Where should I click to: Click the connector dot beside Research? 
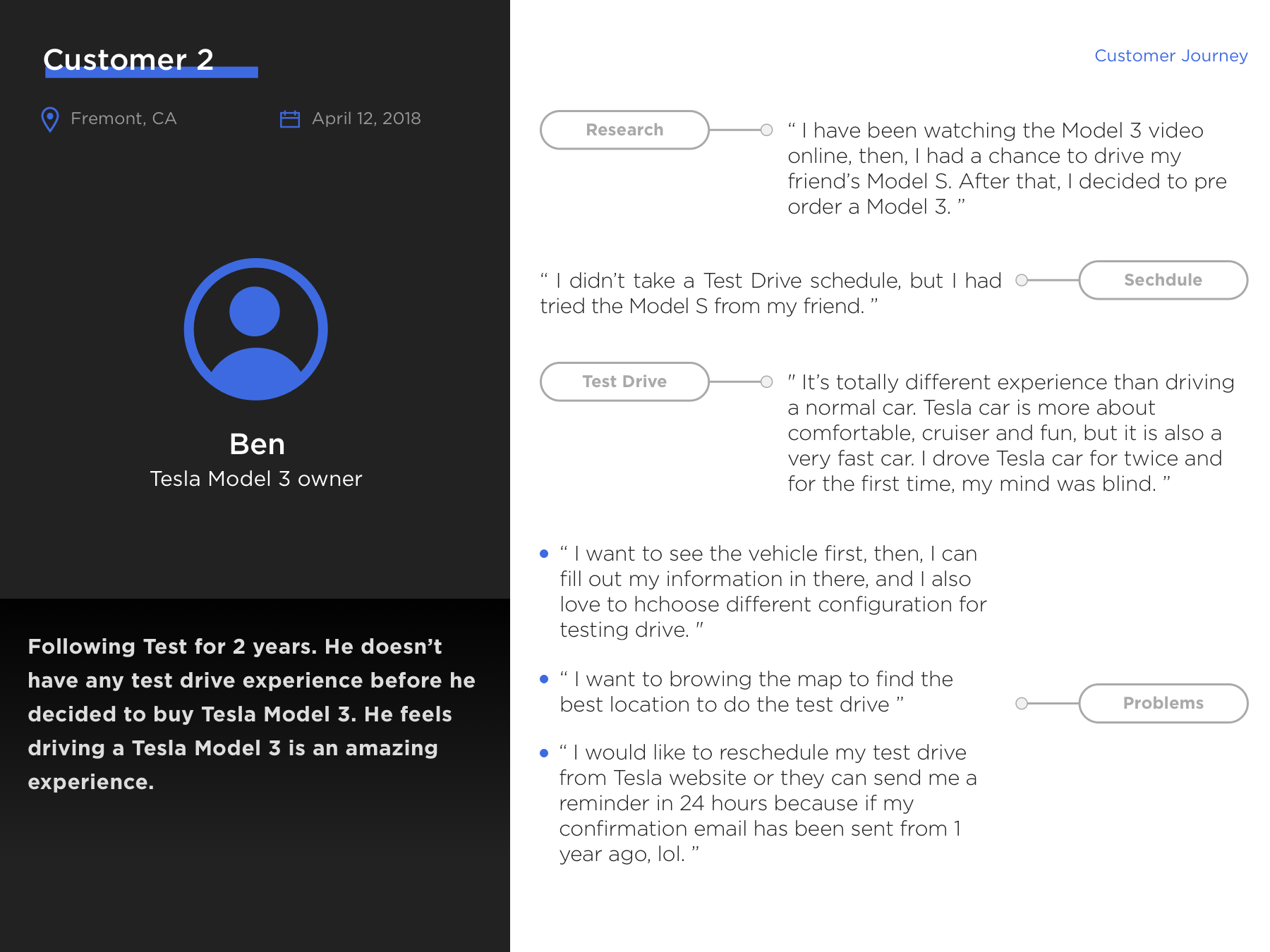click(x=767, y=130)
